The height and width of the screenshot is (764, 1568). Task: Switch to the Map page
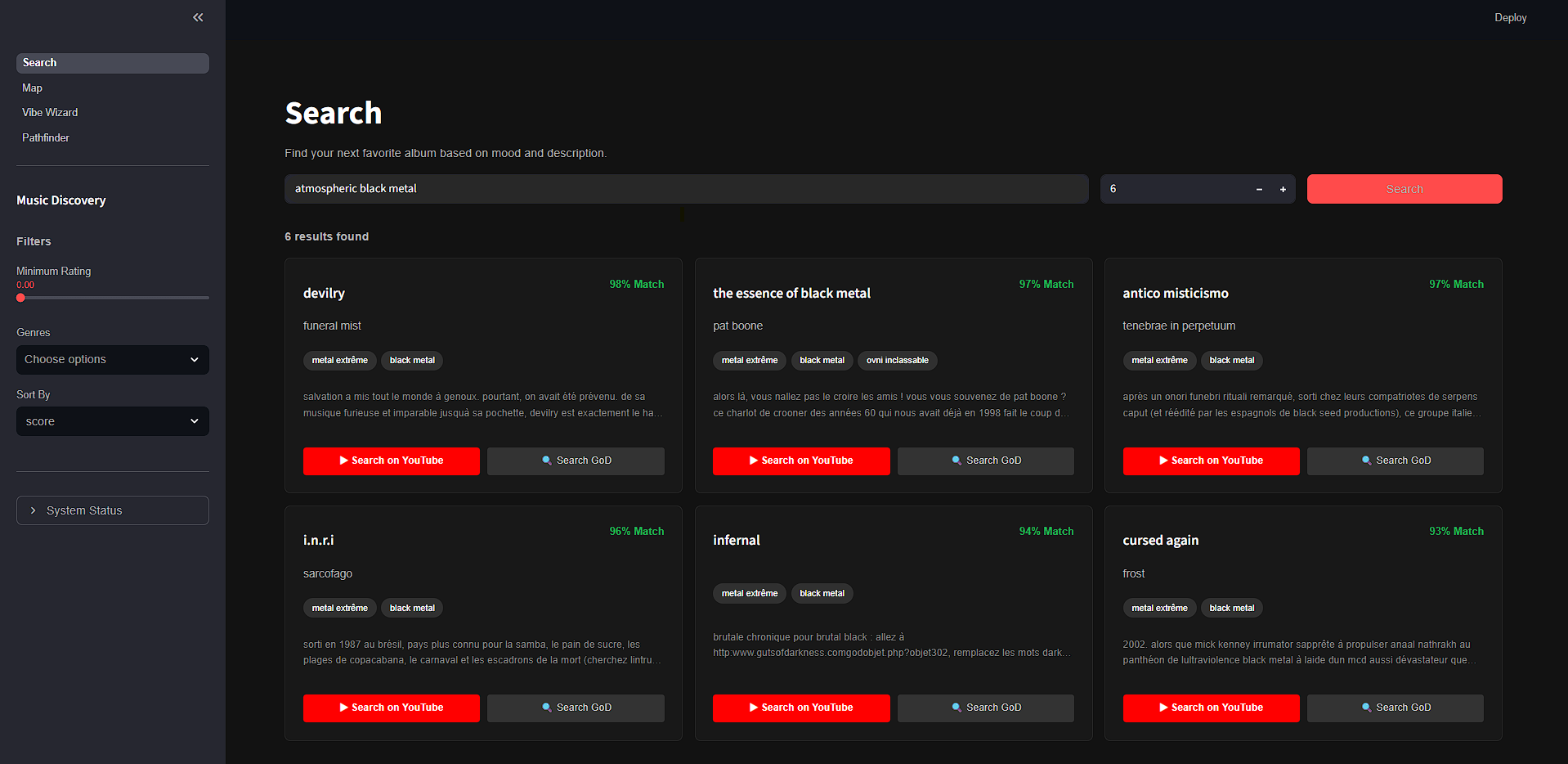pos(32,88)
